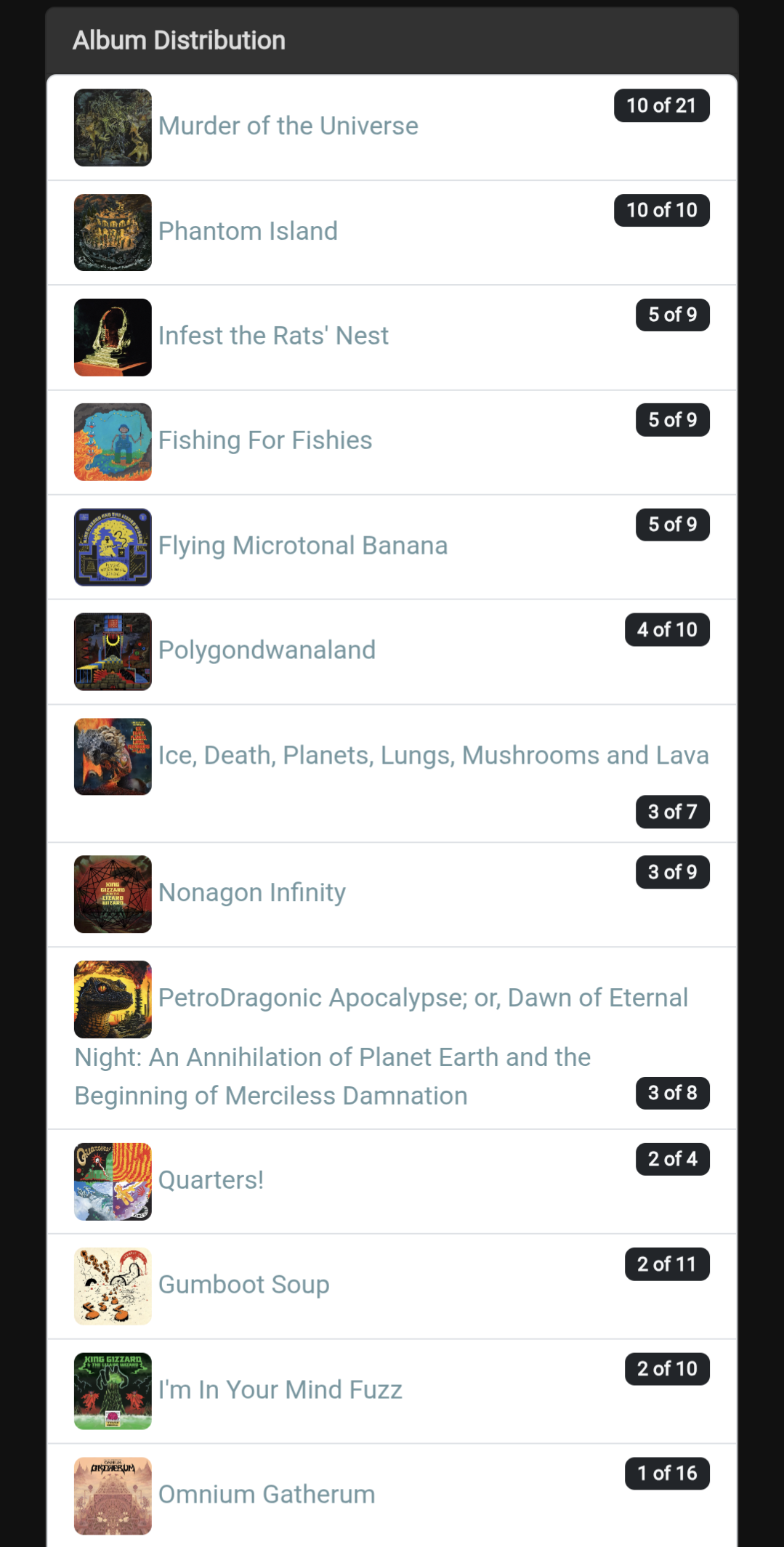The height and width of the screenshot is (1547, 784).
Task: Click the Ice, Death, Planets album cover thumbnail
Action: tap(113, 756)
